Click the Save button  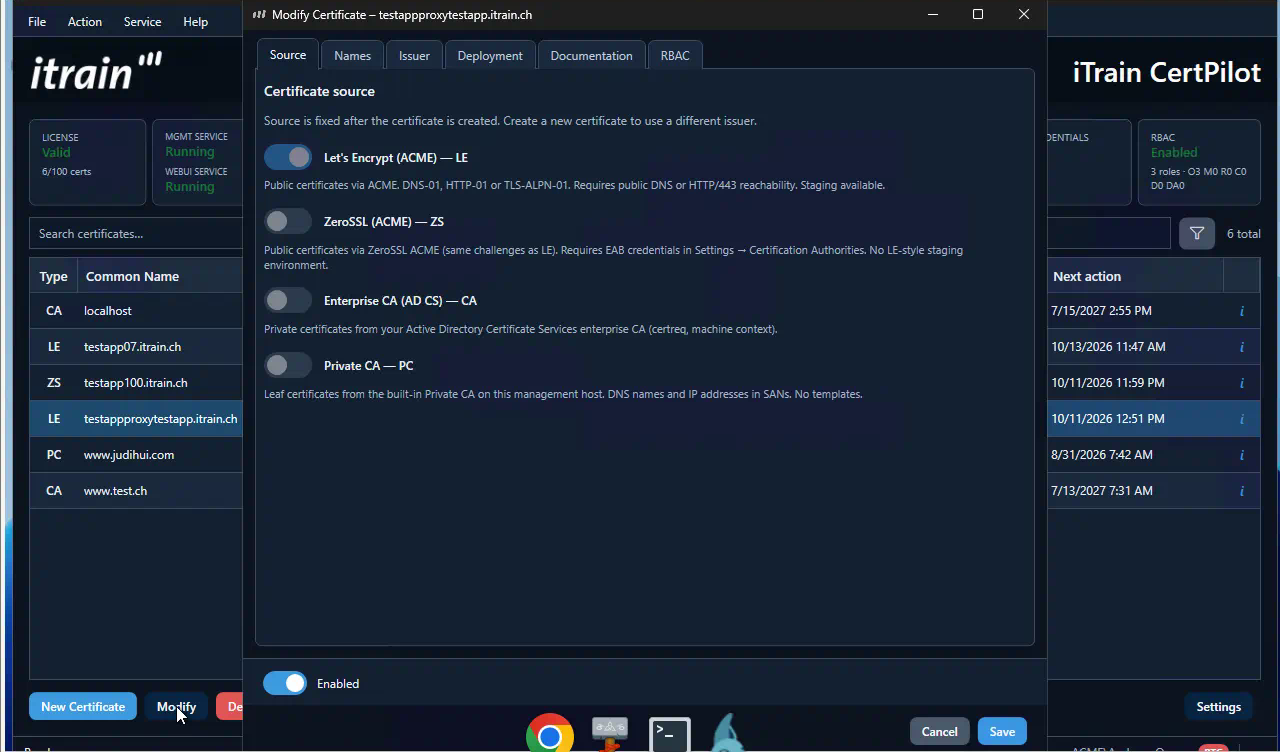point(1002,731)
